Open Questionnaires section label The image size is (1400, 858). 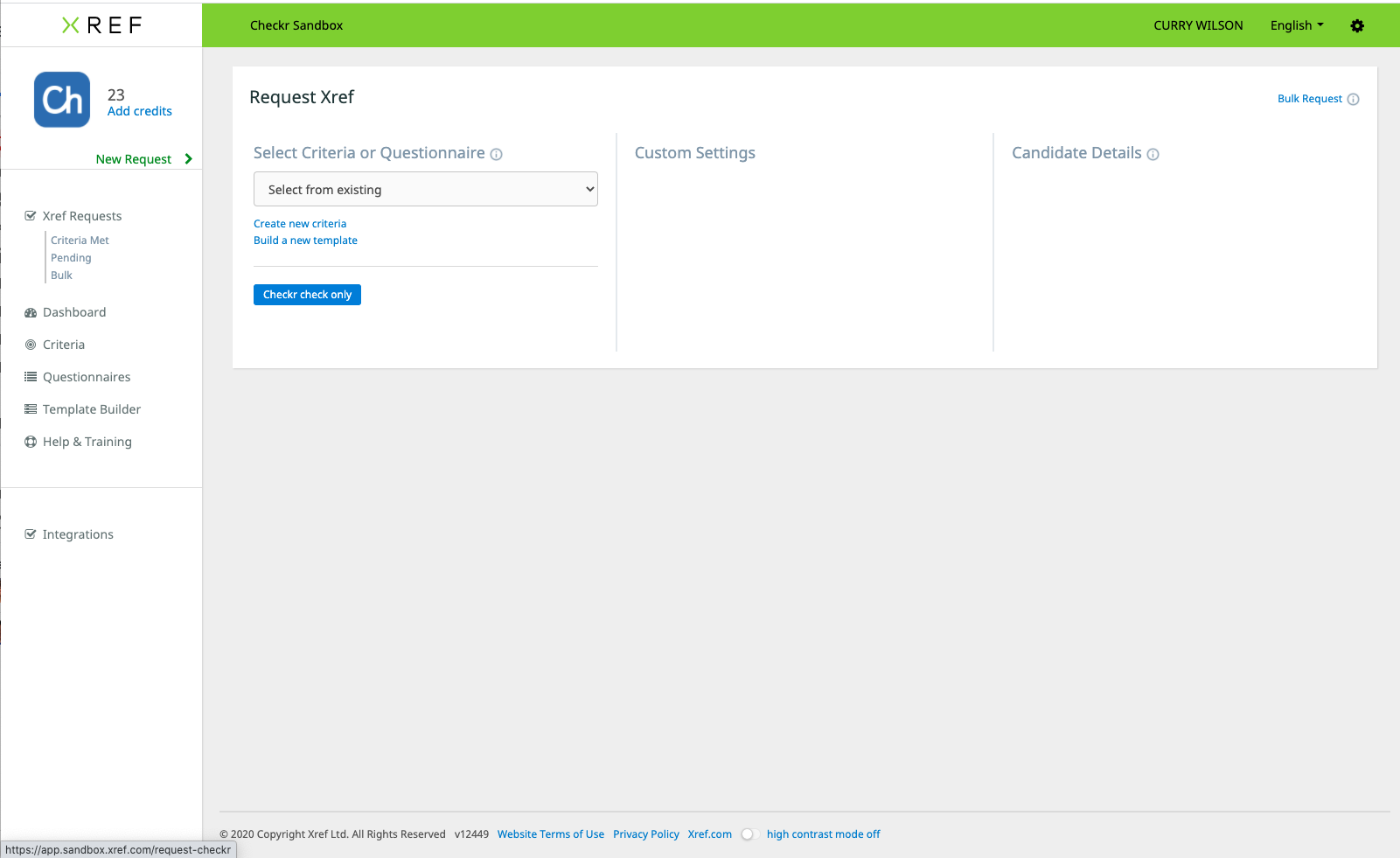pyautogui.click(x=87, y=377)
